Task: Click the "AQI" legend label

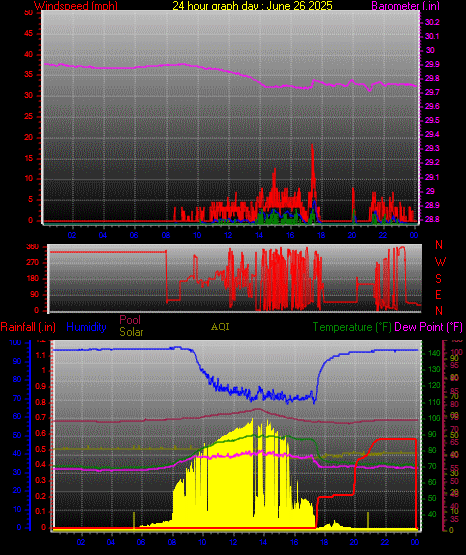Action: click(x=220, y=327)
